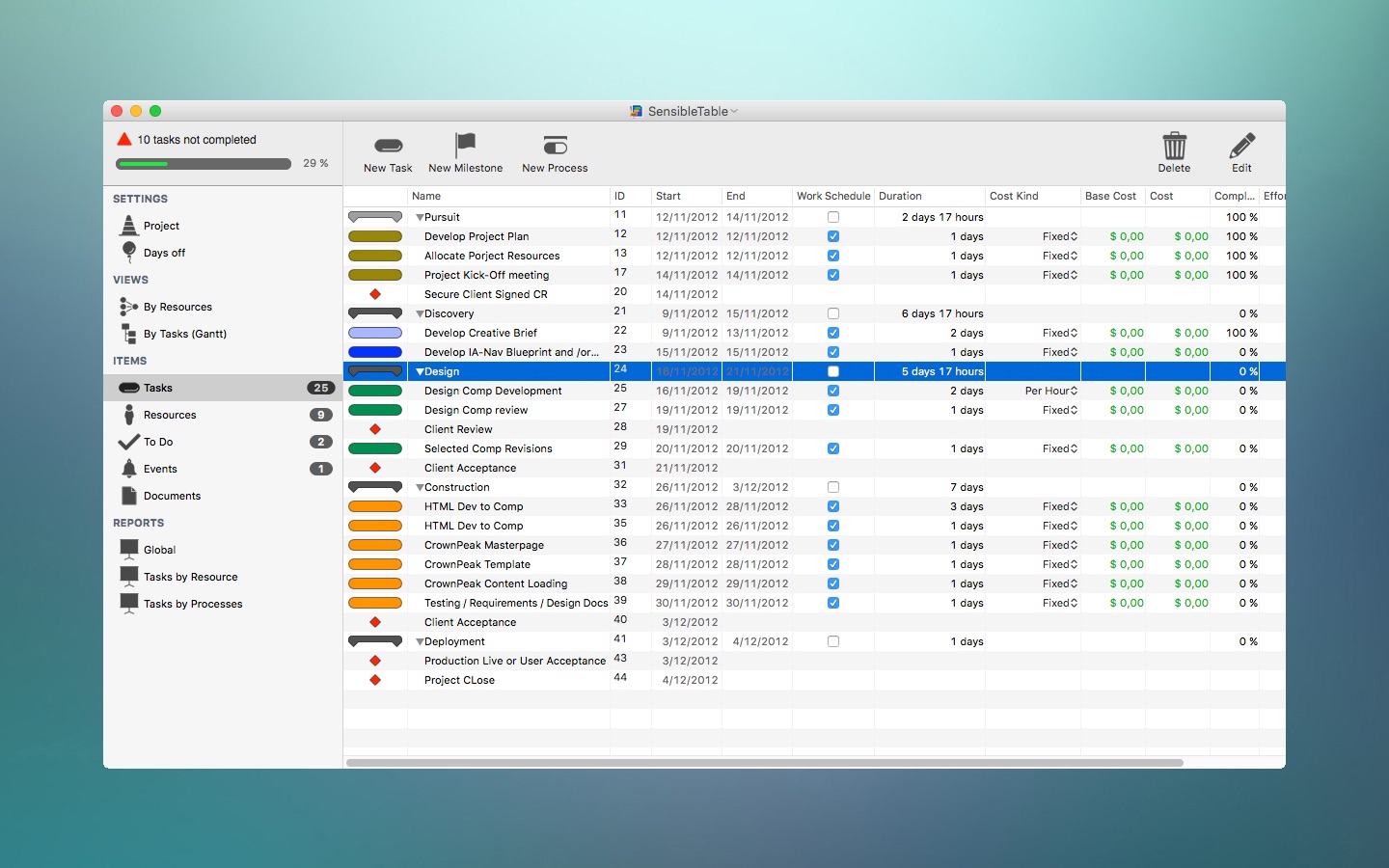Collapse the Construction process group
Viewport: 1389px width, 868px height.
coord(420,488)
